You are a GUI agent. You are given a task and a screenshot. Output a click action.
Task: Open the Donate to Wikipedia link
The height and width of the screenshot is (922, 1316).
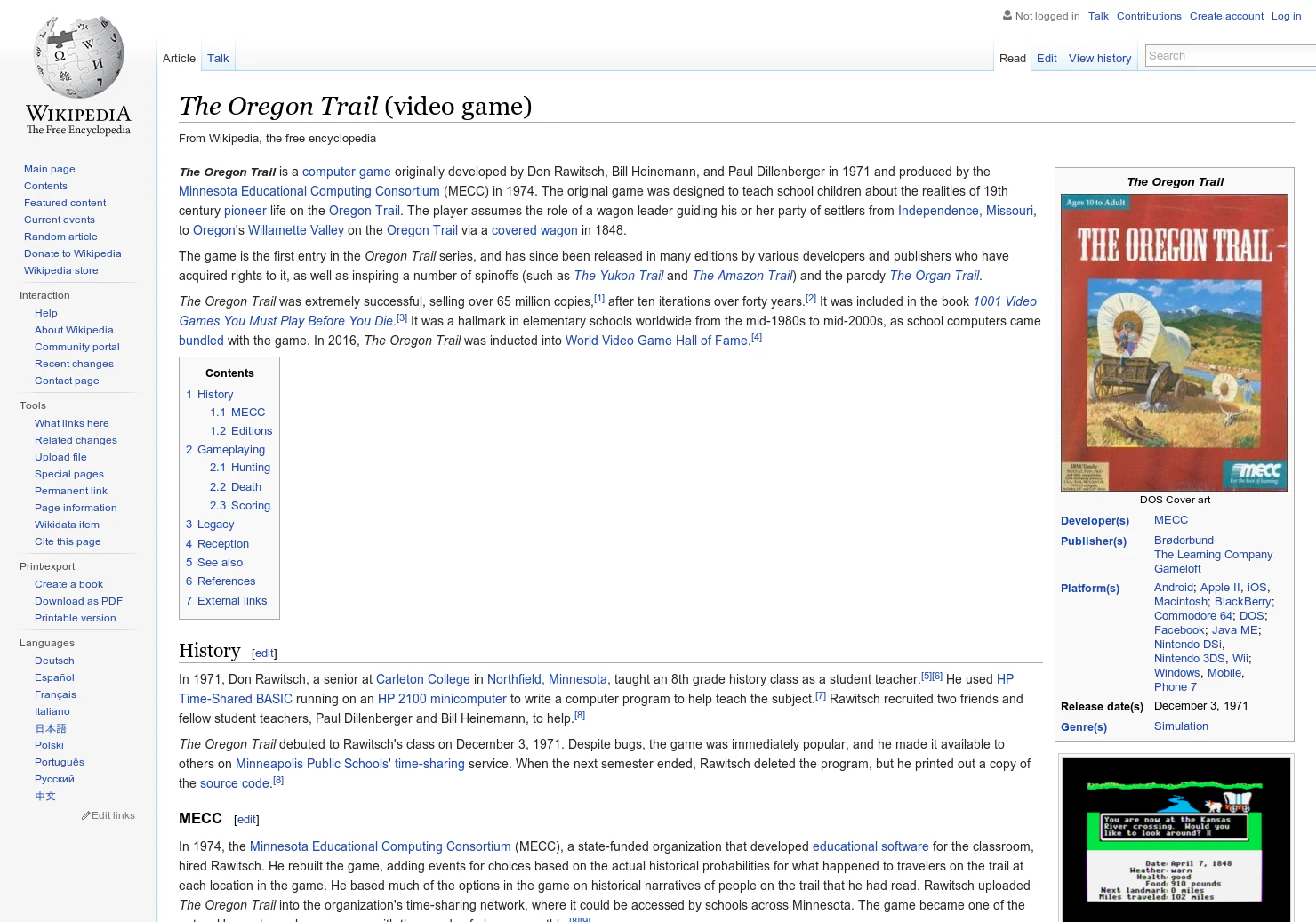click(x=72, y=253)
